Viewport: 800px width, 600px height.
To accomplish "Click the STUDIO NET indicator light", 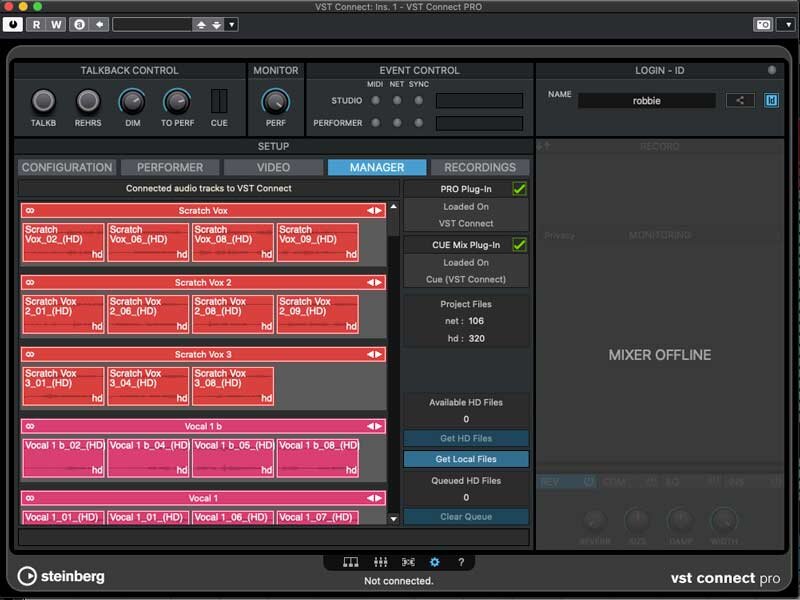I will pyautogui.click(x=397, y=101).
